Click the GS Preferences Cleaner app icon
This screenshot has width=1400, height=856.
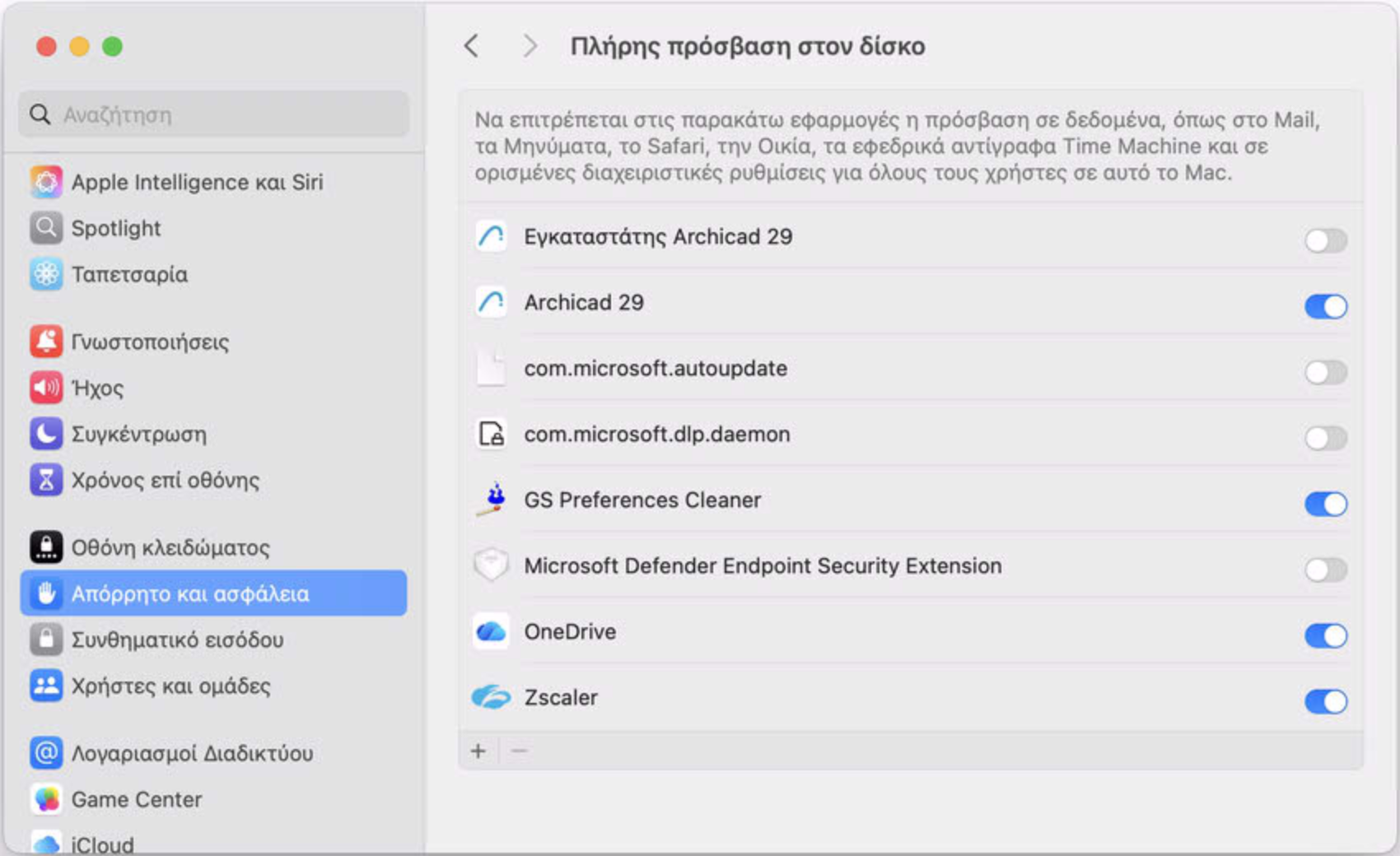[492, 500]
